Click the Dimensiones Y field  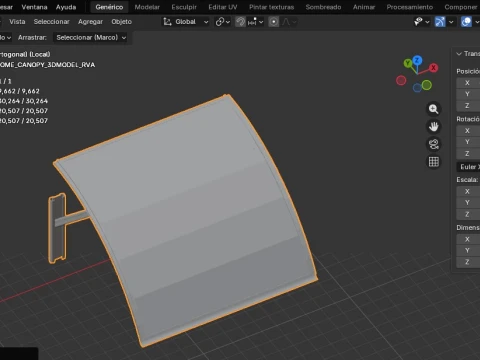(468, 251)
